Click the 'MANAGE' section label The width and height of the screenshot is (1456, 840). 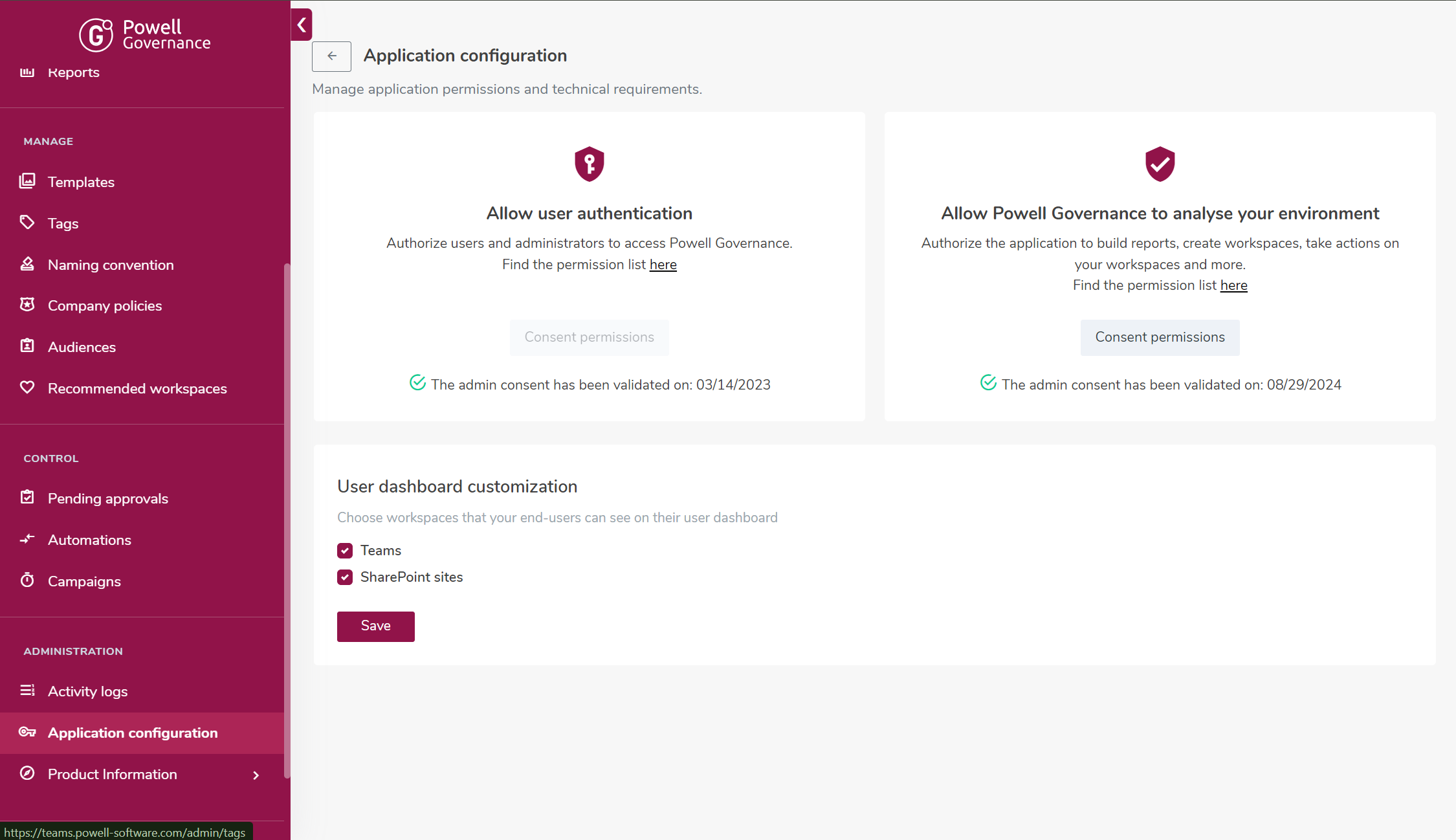[49, 141]
